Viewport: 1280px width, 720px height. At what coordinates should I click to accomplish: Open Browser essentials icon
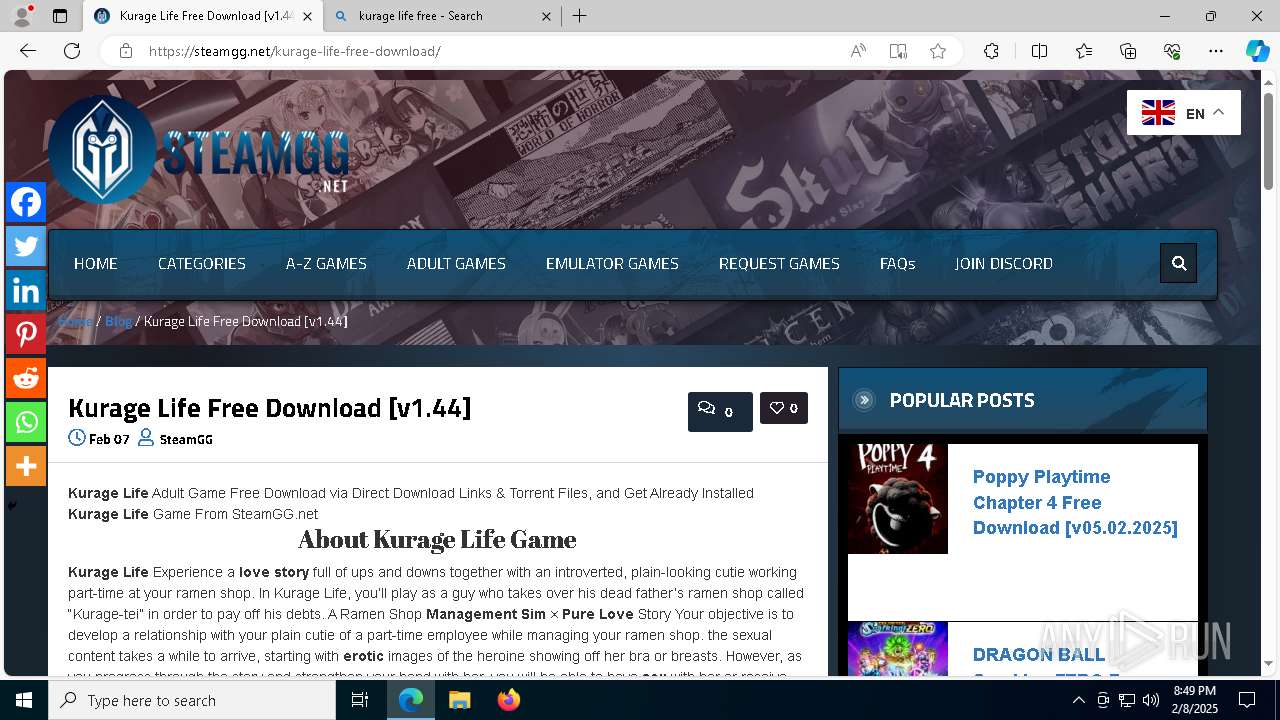click(1172, 51)
